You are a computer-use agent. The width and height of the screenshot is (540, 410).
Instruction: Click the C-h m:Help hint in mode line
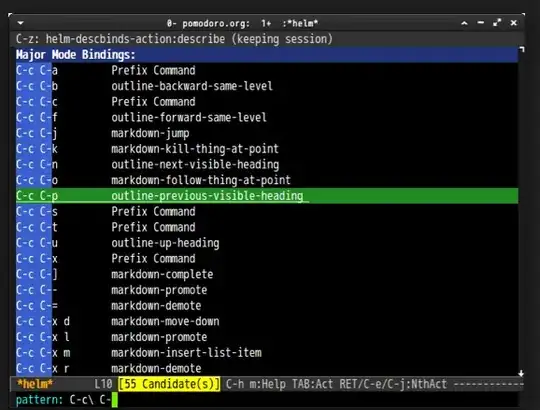pos(255,384)
